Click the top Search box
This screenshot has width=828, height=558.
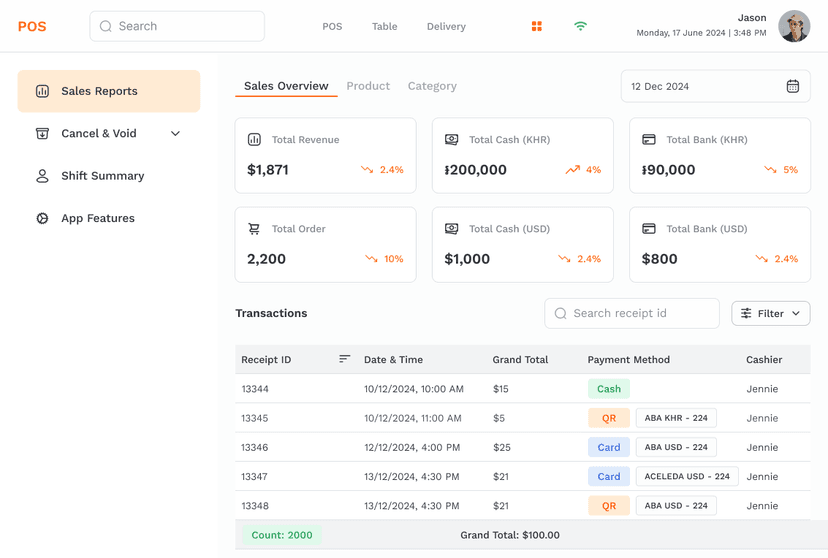tap(177, 27)
